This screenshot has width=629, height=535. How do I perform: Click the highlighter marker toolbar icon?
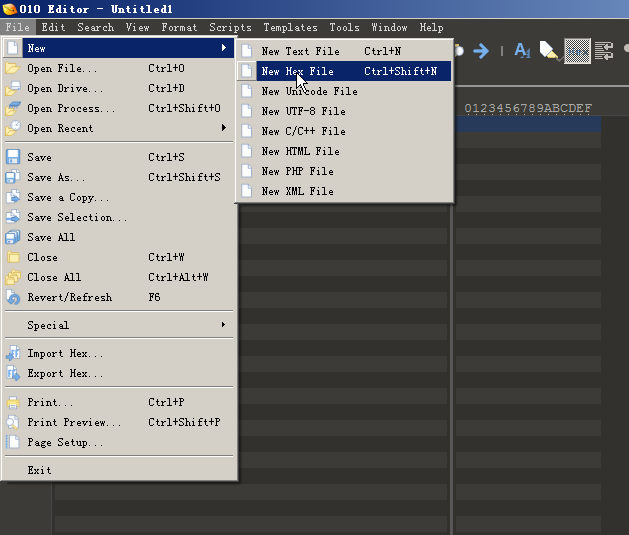549,51
